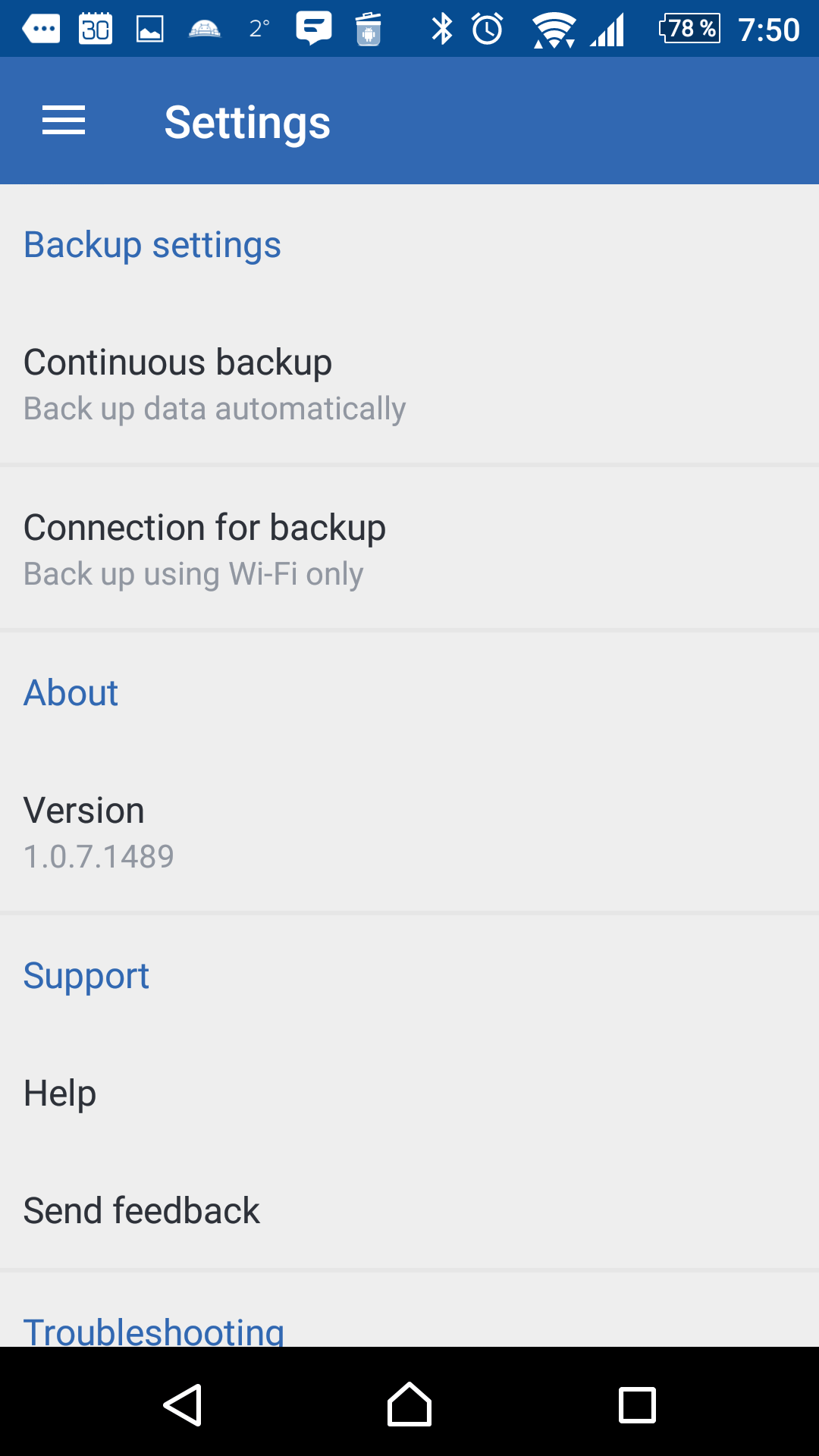Open the recent apps square button
The image size is (819, 1456).
point(637,1405)
